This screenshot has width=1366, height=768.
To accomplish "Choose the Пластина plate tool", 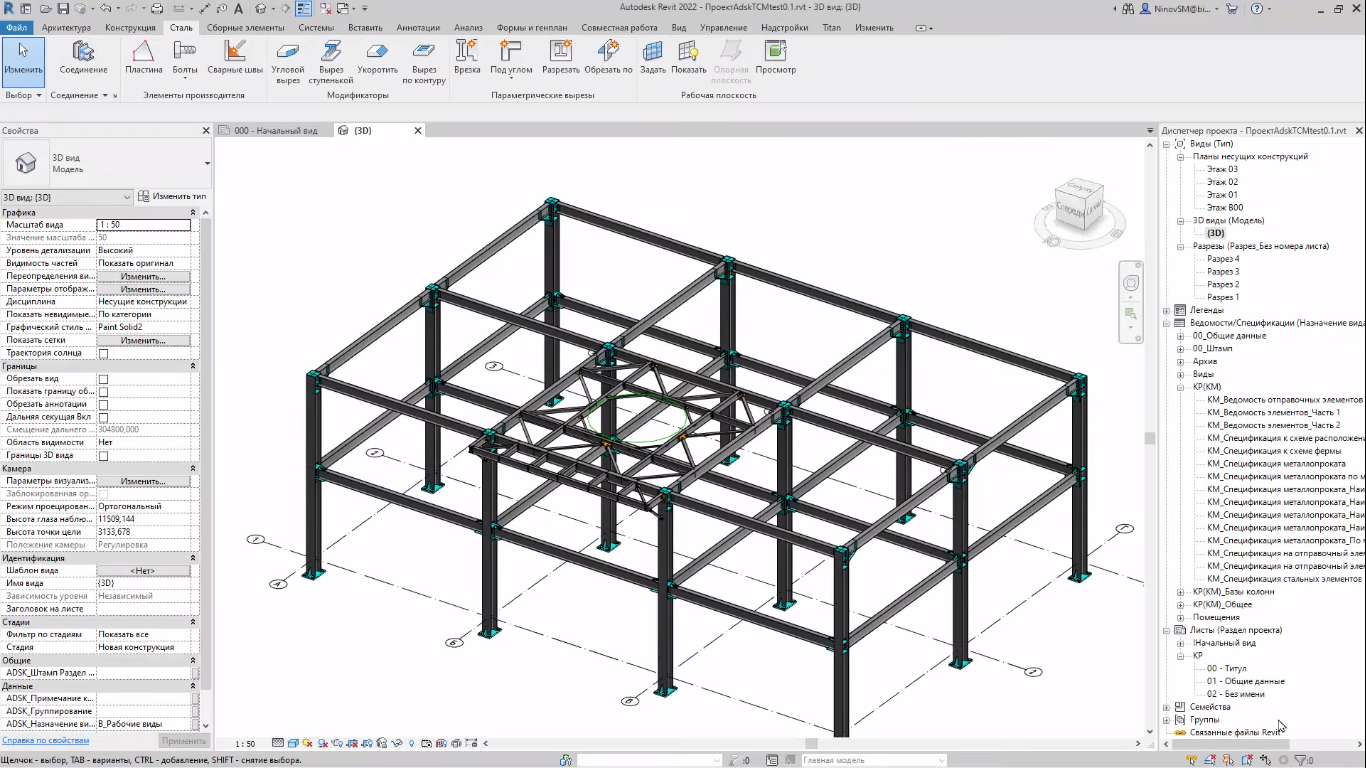I will coord(144,58).
